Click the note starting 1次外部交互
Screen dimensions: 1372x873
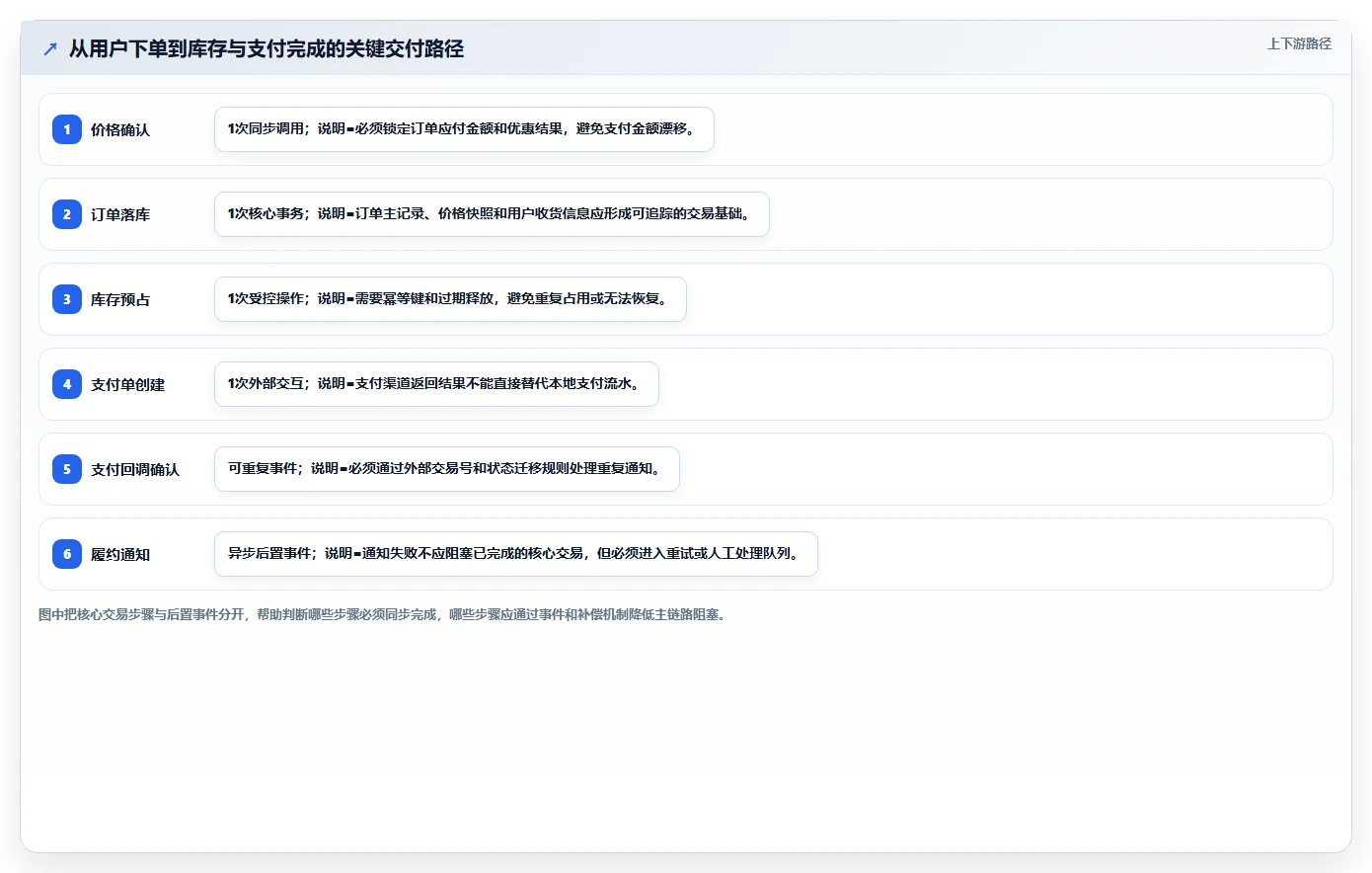point(436,384)
